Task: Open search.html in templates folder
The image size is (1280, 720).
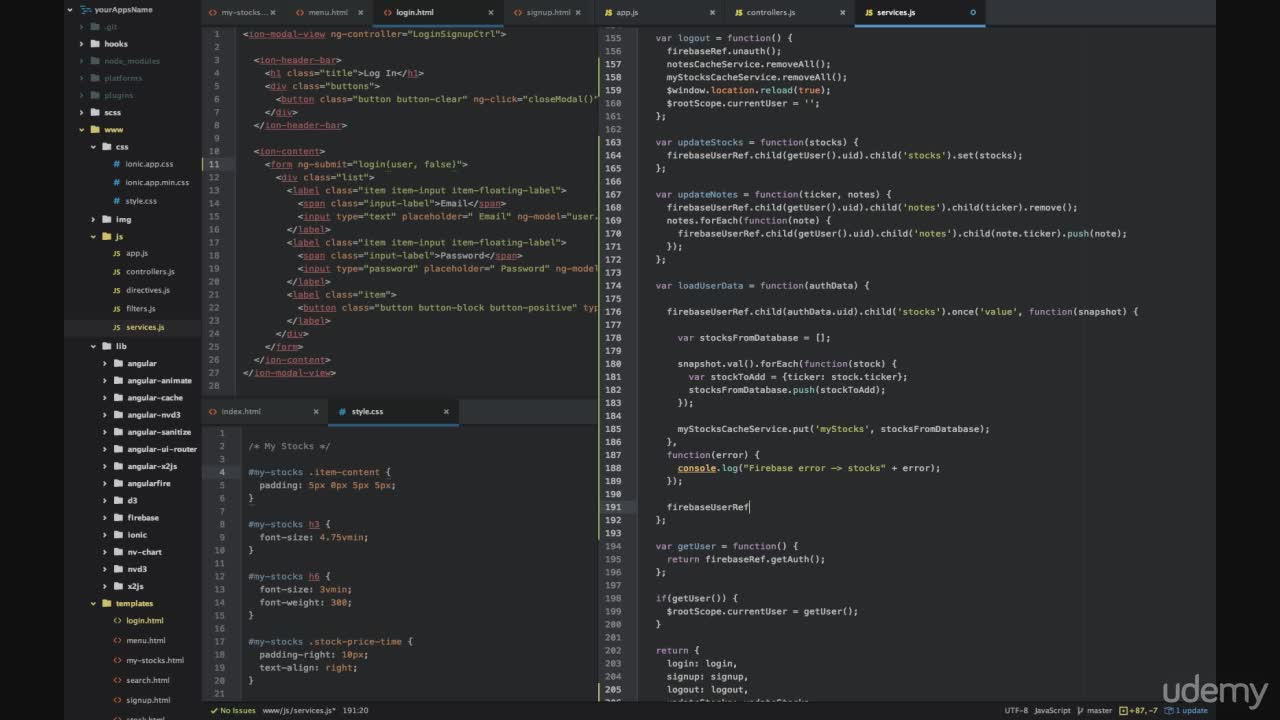Action: (x=147, y=680)
